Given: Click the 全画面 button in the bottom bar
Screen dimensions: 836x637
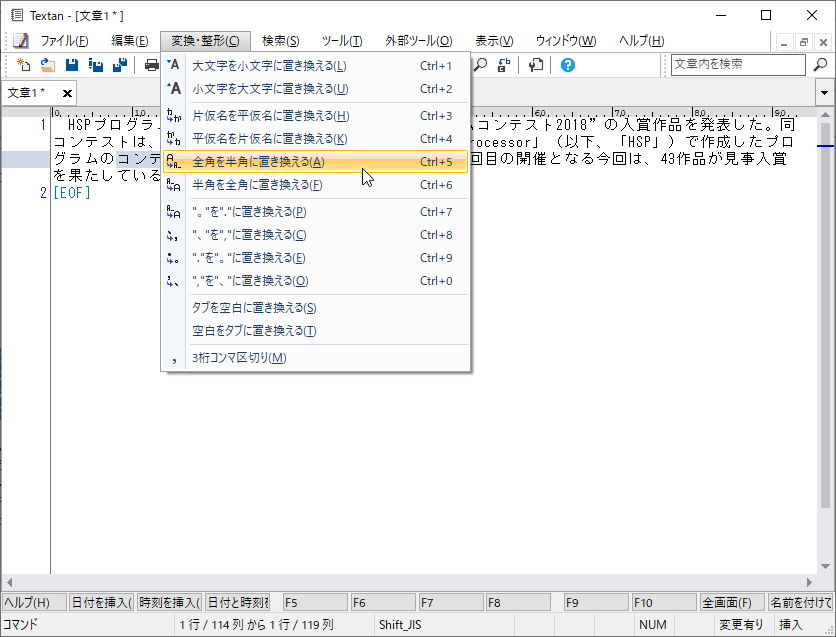Looking at the screenshot, I should click(731, 601).
